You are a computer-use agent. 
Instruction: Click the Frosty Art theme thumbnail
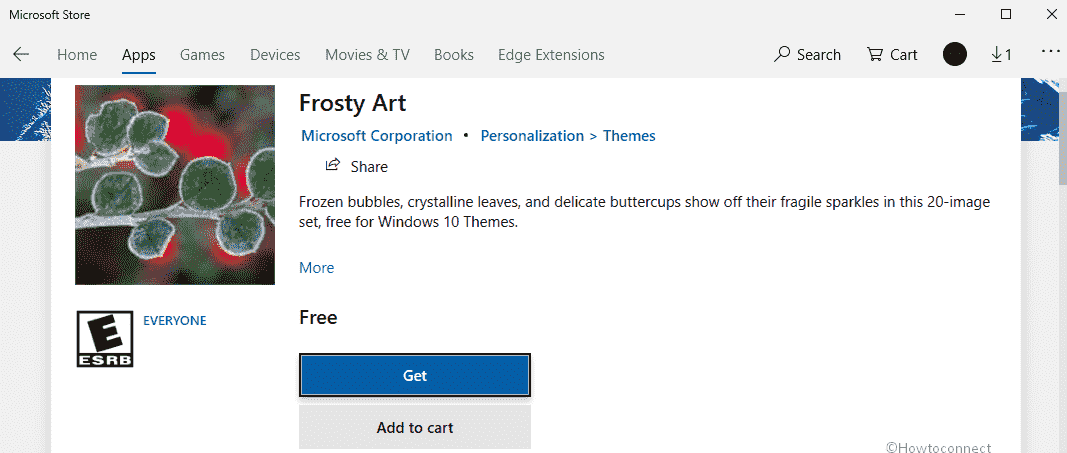175,185
